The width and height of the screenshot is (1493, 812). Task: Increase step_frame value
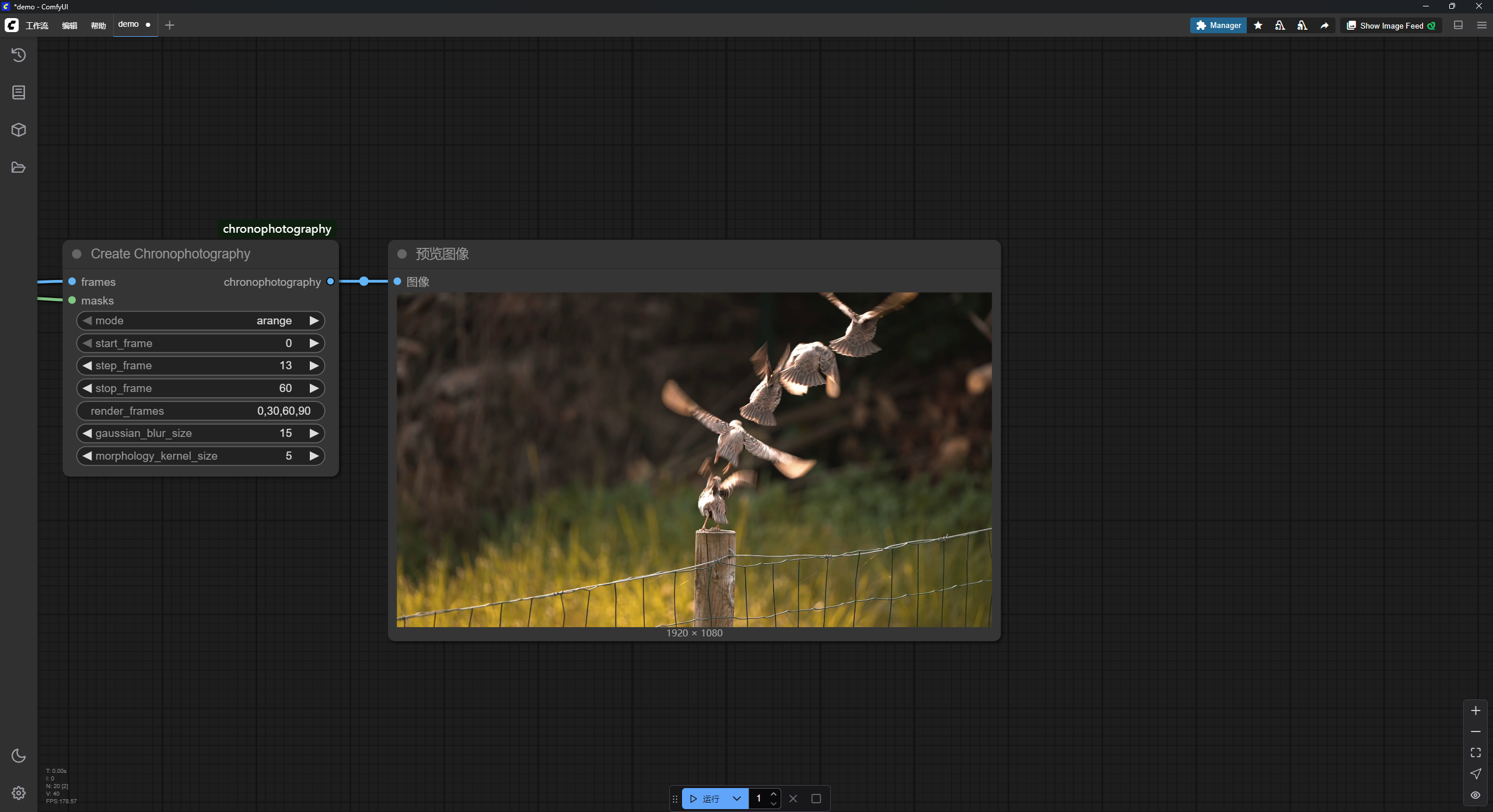[x=314, y=365]
